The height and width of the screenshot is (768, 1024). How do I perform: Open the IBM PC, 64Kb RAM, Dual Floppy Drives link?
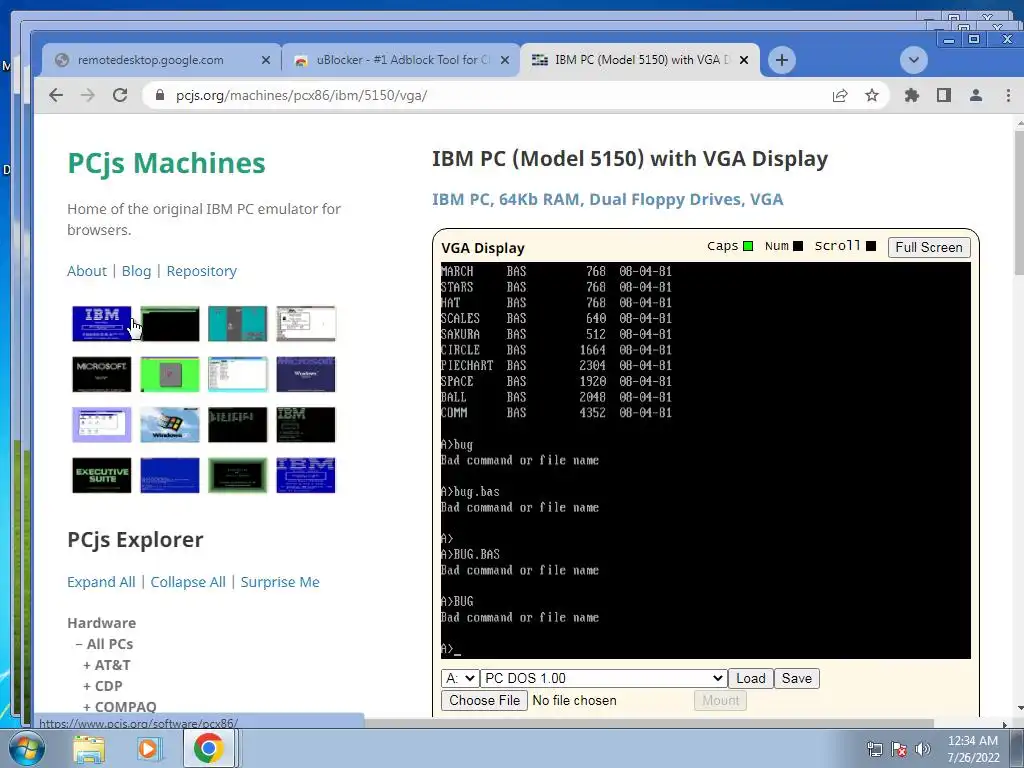[607, 199]
